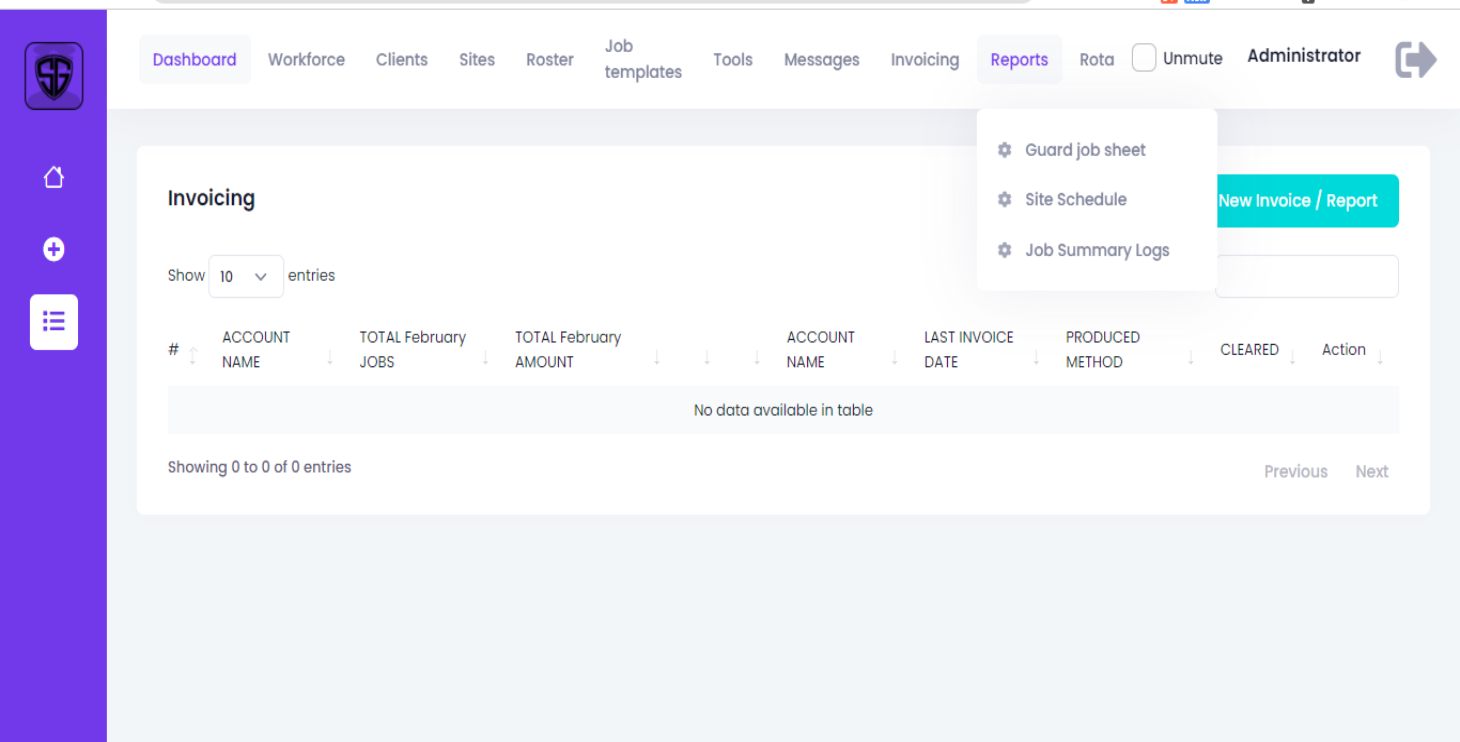Collapse the Reports dropdown menu
Image resolution: width=1460 pixels, height=742 pixels.
pos(1019,59)
